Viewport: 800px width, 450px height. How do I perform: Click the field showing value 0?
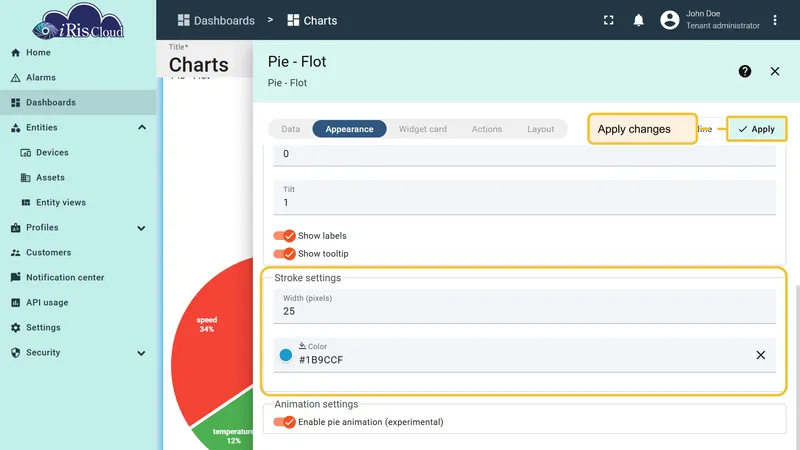coord(524,155)
